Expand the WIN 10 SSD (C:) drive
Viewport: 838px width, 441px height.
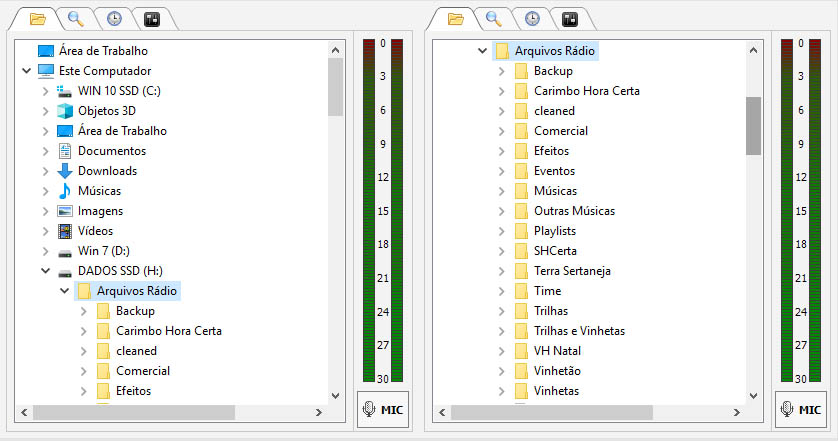45,91
